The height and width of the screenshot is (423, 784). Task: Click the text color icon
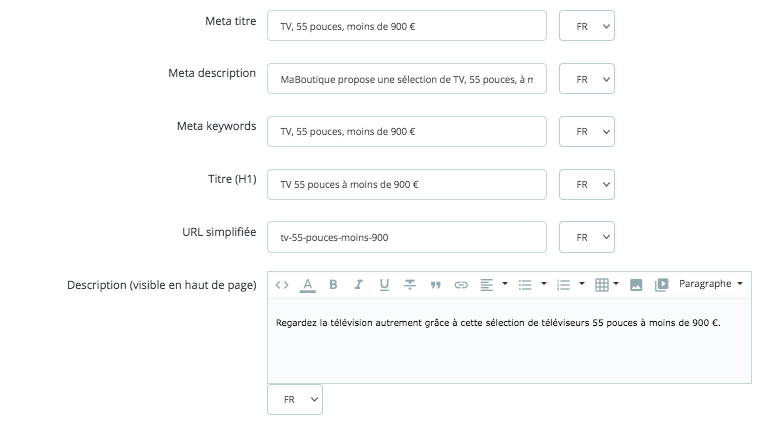(308, 285)
